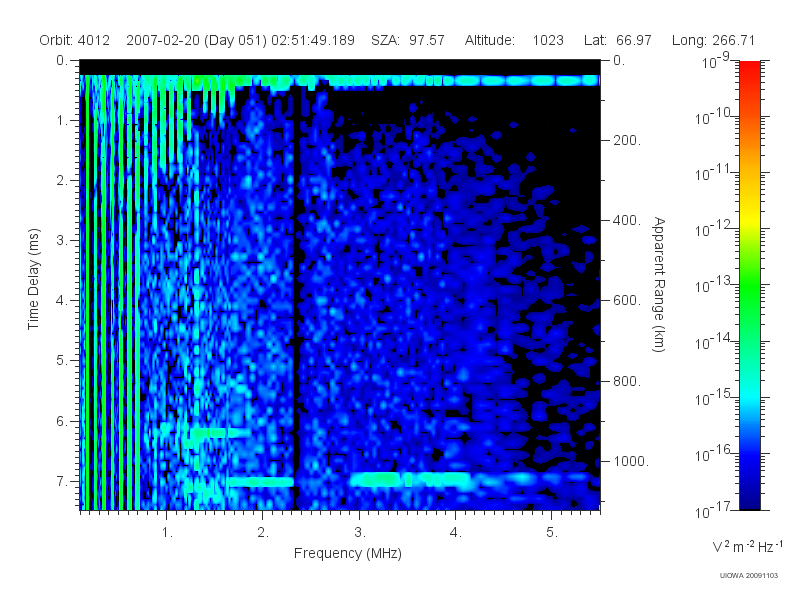Click the 'Time Delay (ms)' axis label
Viewport: 800px width, 600px height.
coord(33,279)
